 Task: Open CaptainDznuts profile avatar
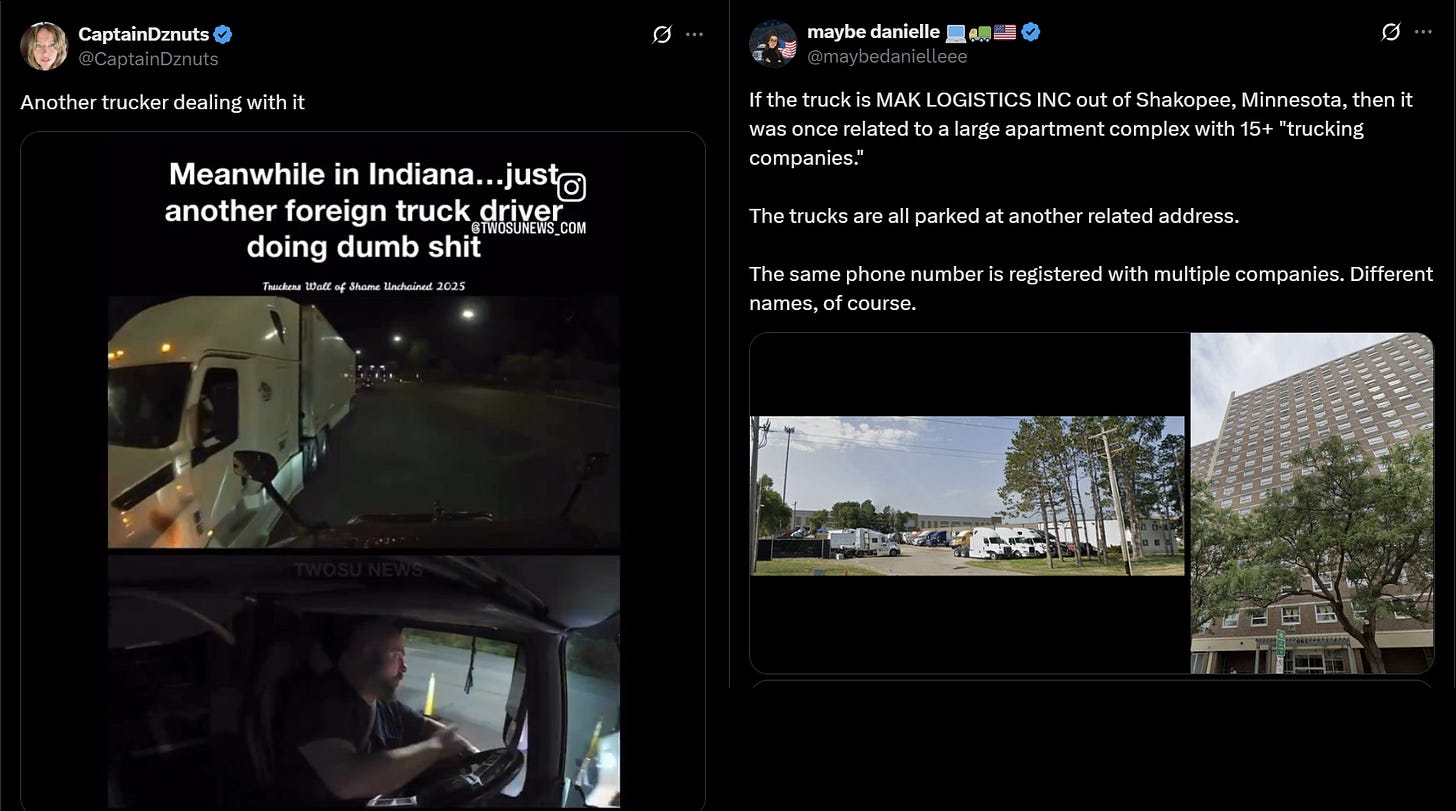tap(44, 46)
